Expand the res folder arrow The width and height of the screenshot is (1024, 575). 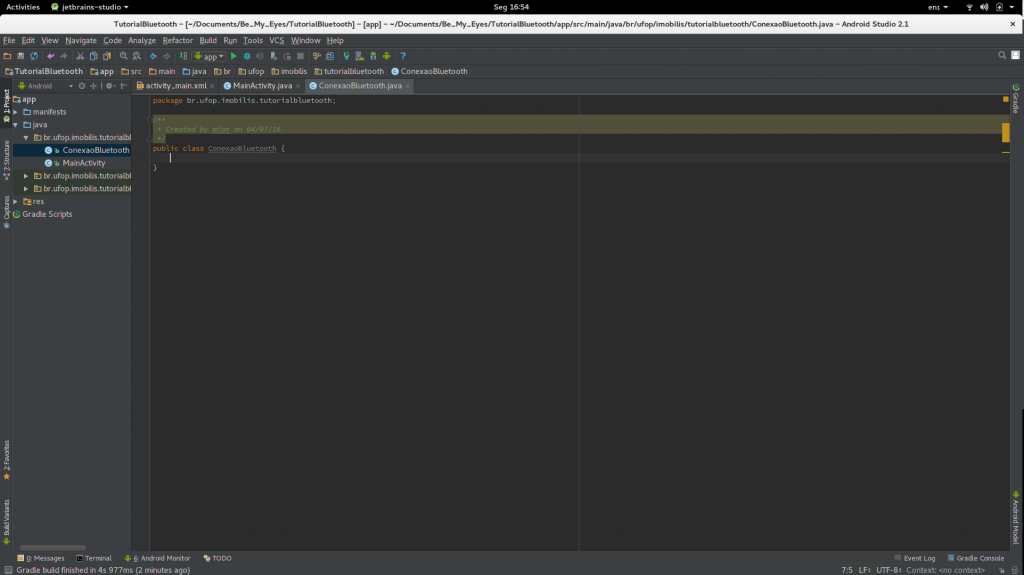click(x=16, y=201)
